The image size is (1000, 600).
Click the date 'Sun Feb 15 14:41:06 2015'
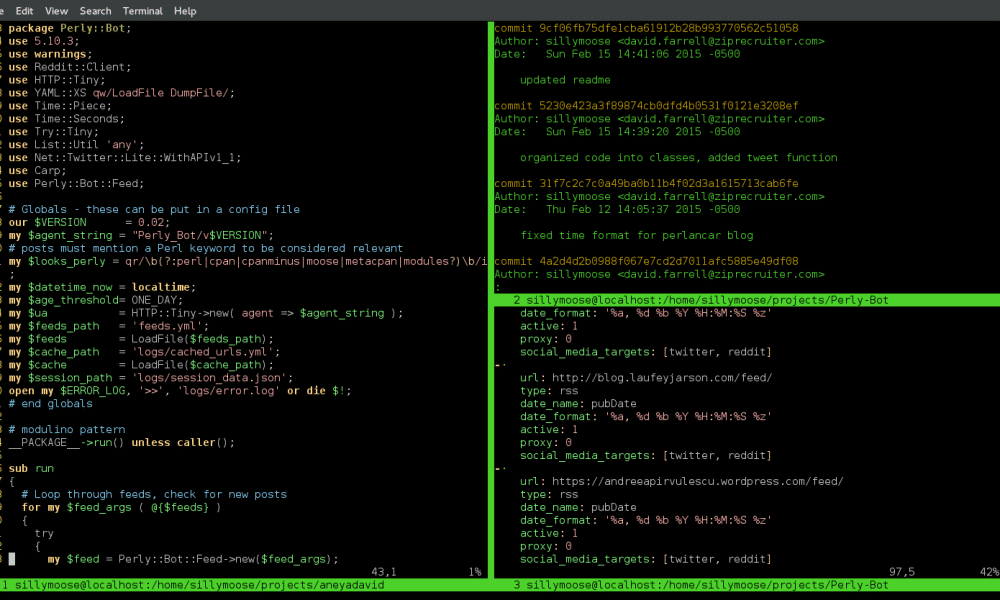(x=623, y=54)
